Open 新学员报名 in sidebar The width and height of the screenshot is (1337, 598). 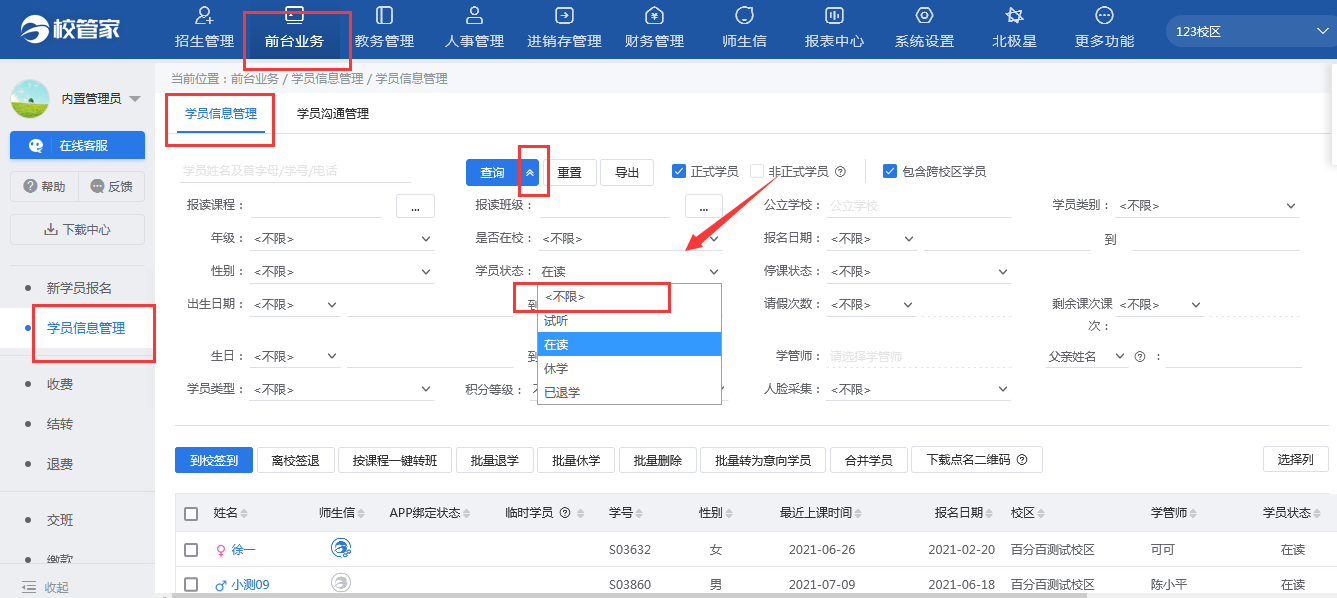tap(79, 288)
